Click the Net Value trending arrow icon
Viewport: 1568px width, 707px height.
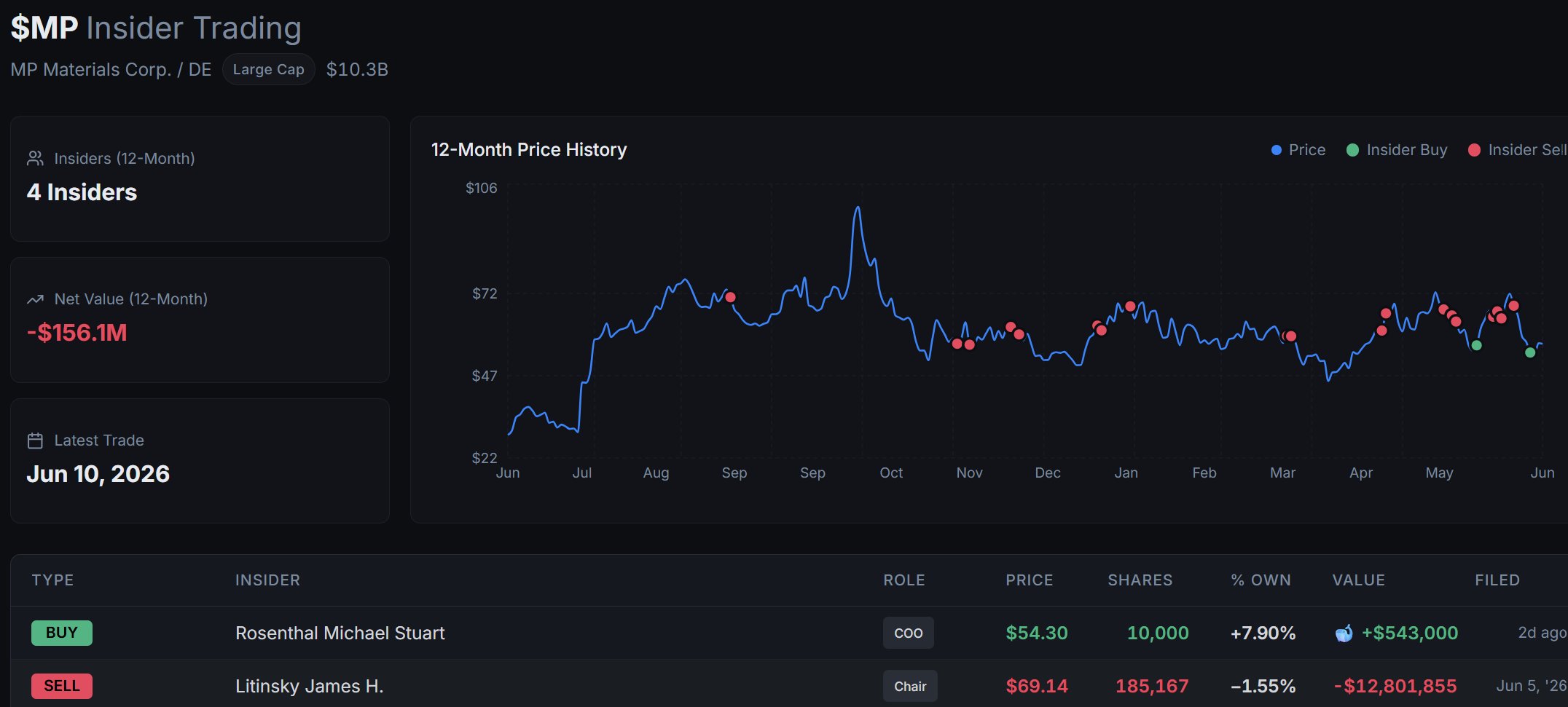coord(35,299)
